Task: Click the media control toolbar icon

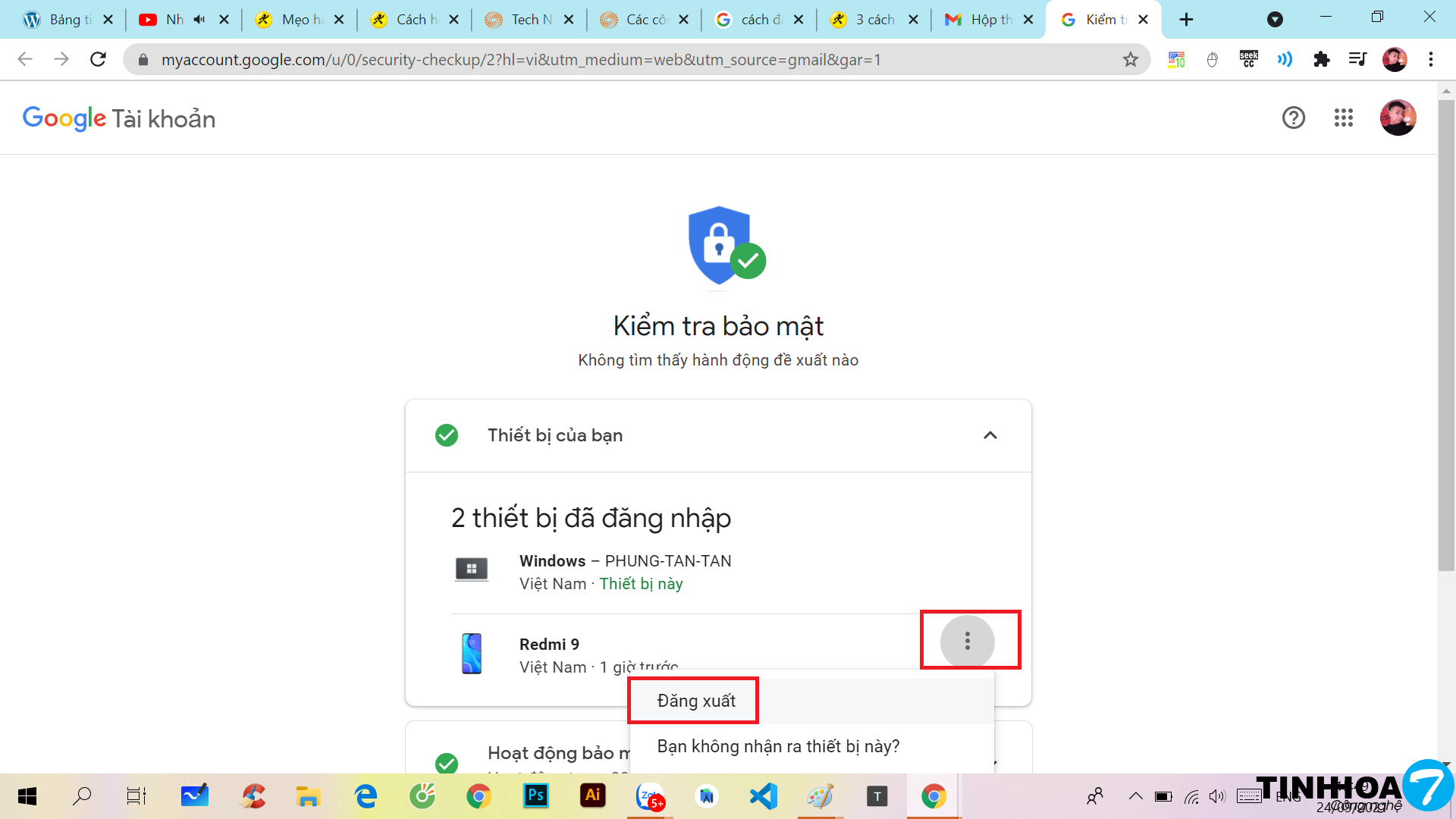Action: (x=1357, y=59)
